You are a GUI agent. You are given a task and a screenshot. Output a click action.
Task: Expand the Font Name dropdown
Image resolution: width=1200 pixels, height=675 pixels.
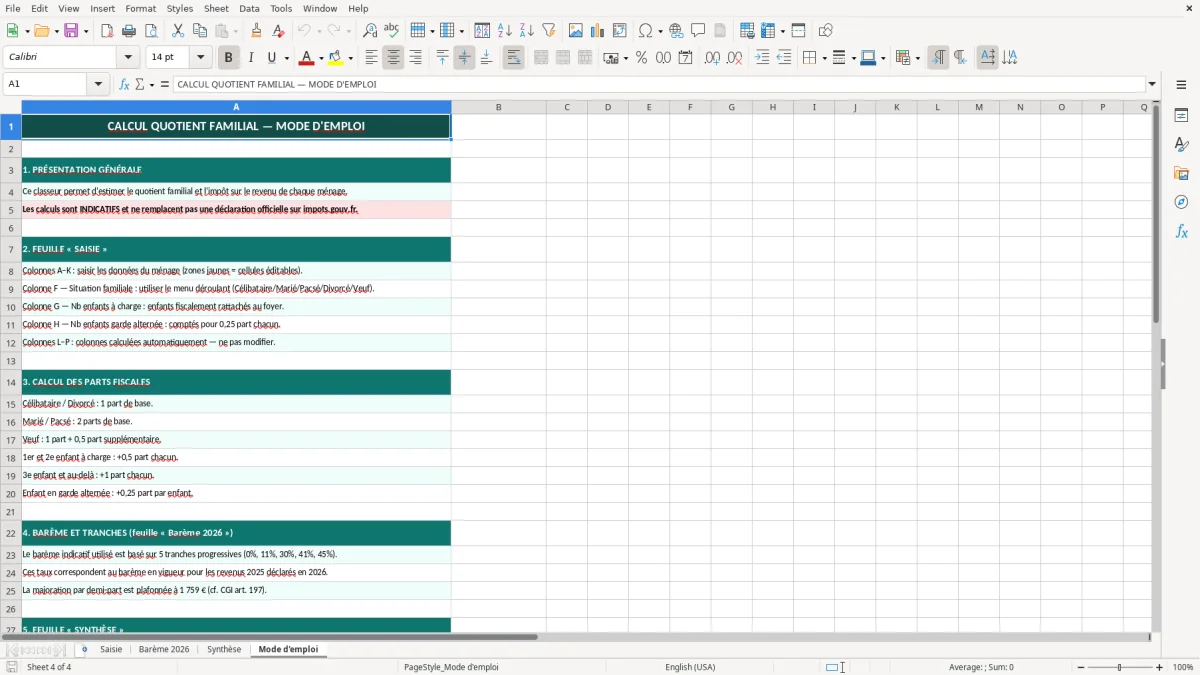click(x=128, y=58)
